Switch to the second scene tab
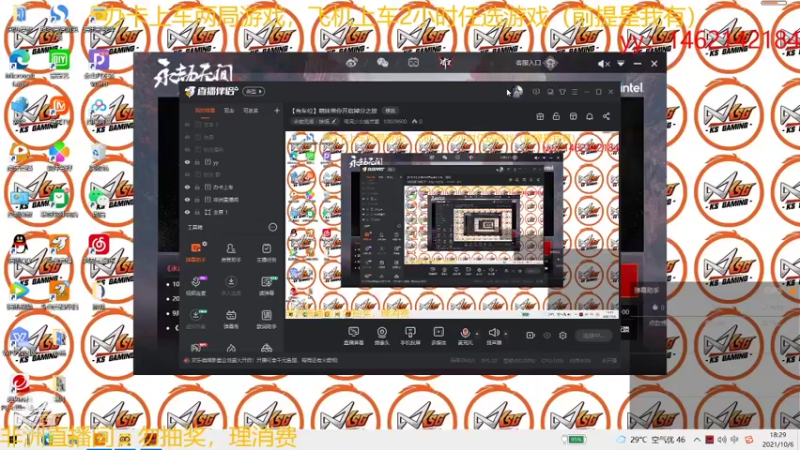Viewport: 800px width, 450px height. 229,111
